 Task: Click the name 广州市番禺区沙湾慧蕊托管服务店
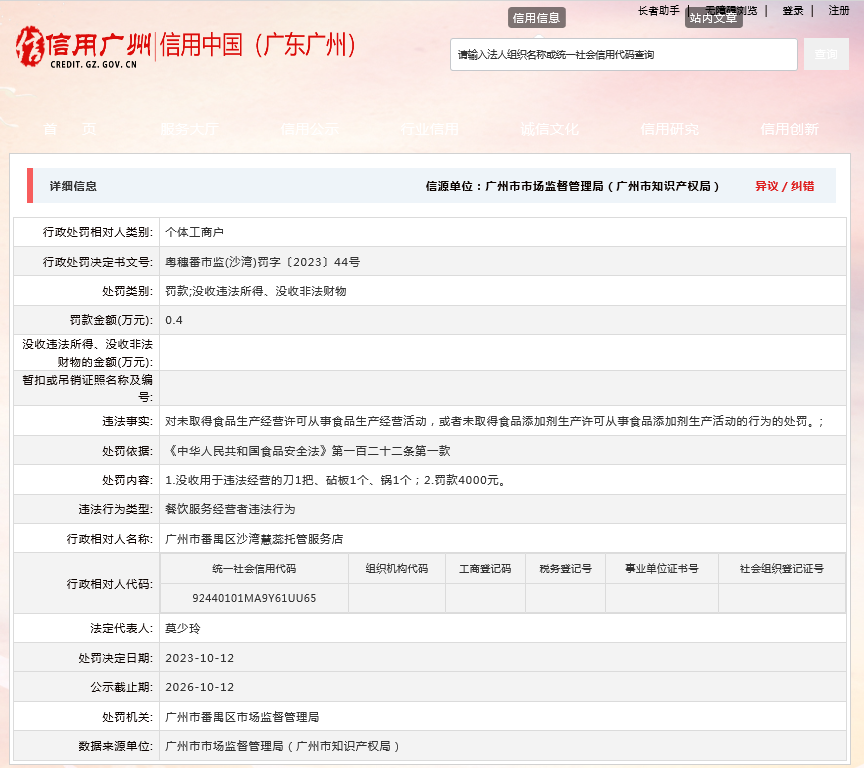(254, 539)
